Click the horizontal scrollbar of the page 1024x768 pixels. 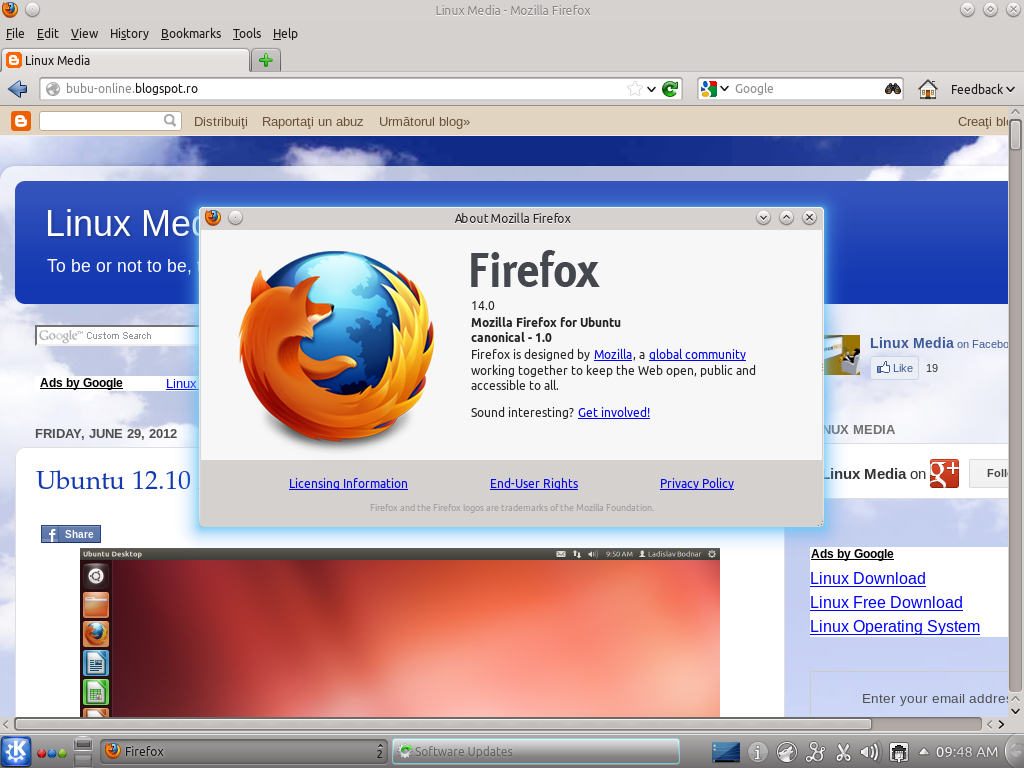[x=443, y=724]
